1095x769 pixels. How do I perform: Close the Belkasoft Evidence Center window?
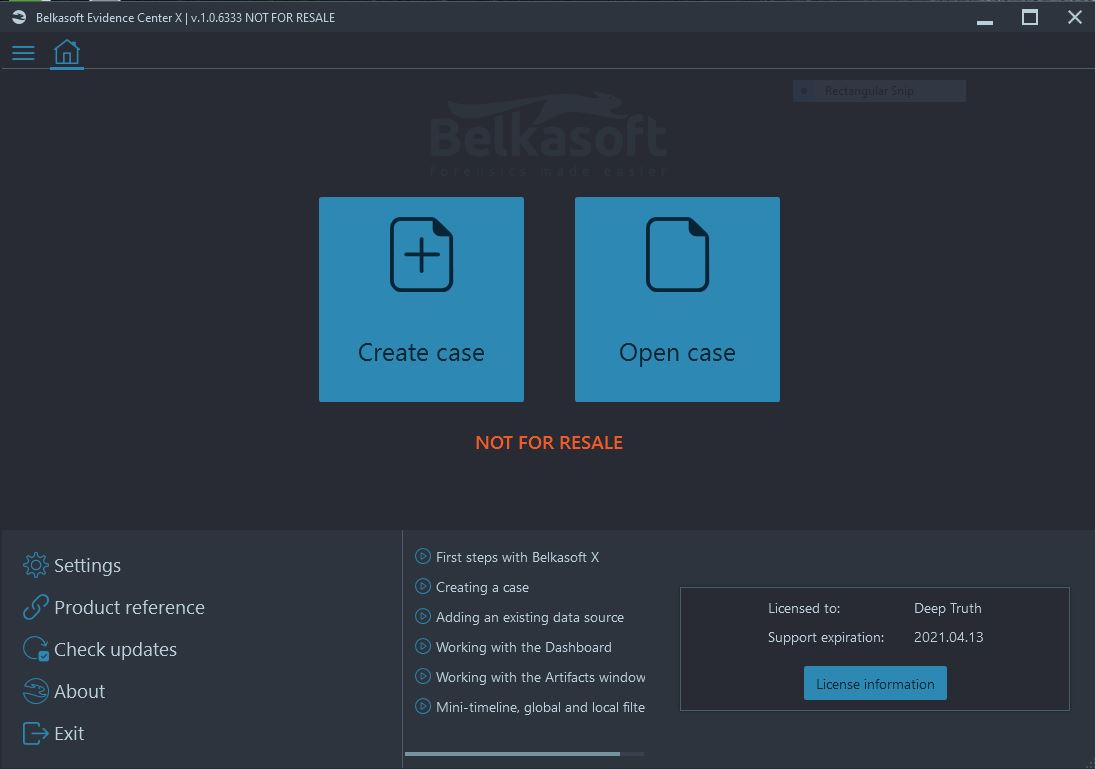pyautogui.click(x=1075, y=17)
